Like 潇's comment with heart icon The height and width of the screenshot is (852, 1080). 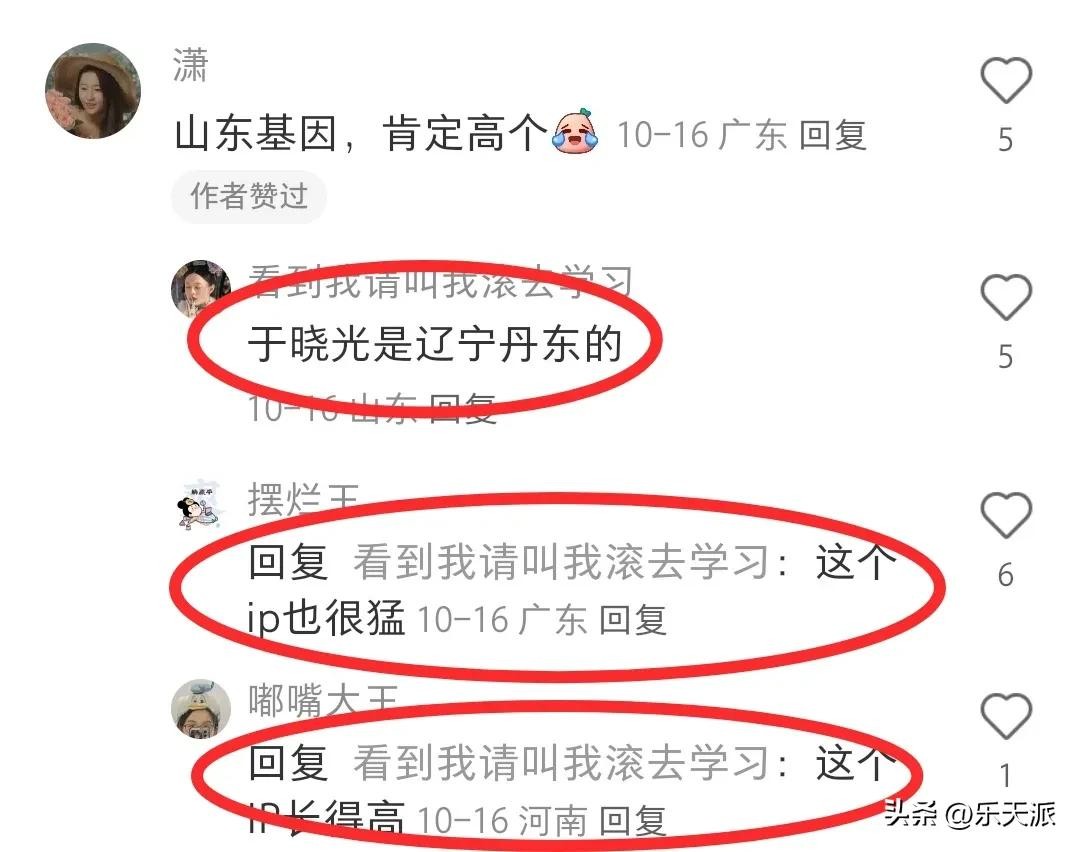coord(1006,81)
